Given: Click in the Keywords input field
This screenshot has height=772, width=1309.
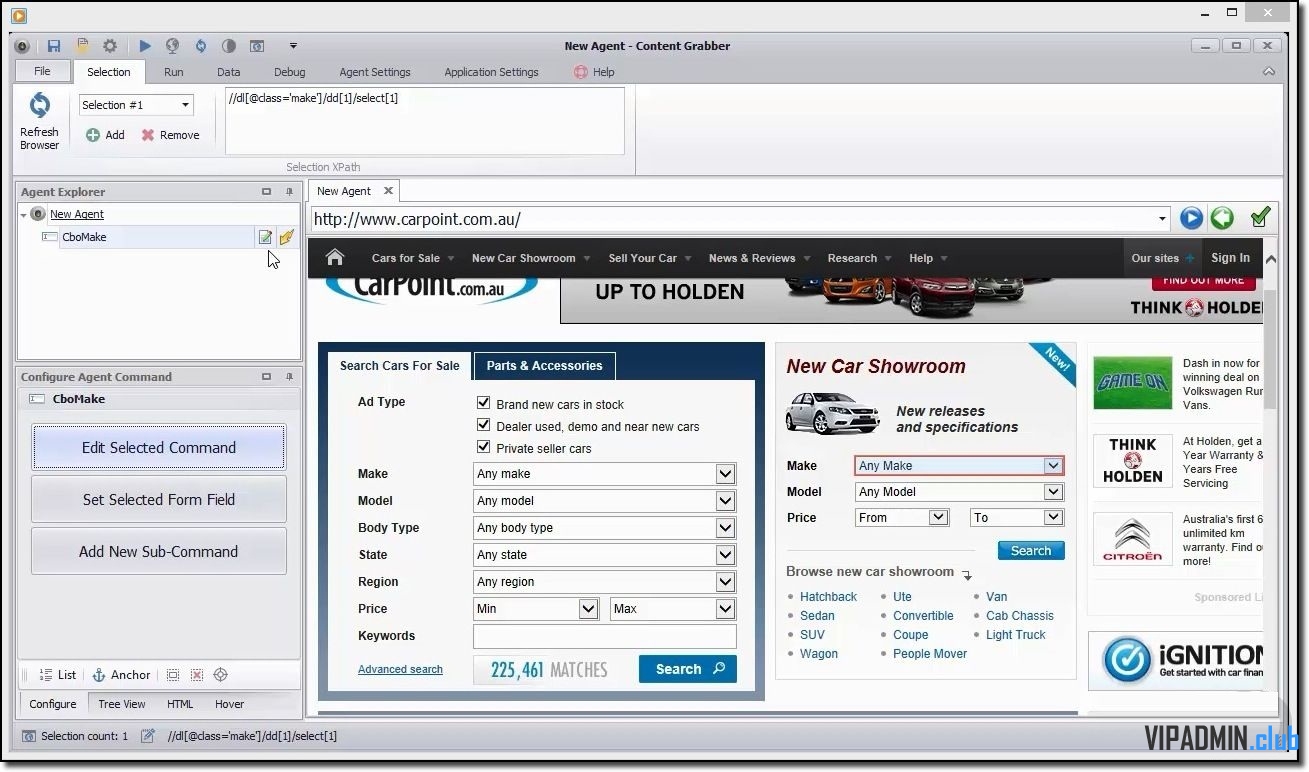Looking at the screenshot, I should coord(605,636).
